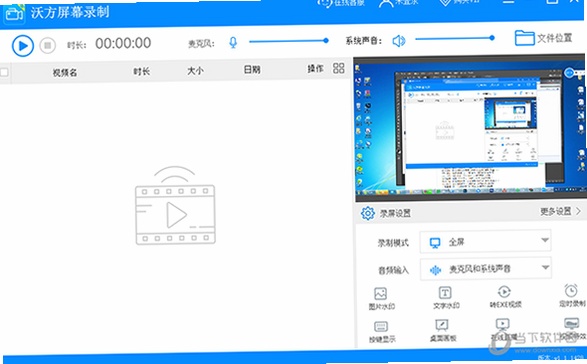Open the 文字水印 text watermark tool
587x364 pixels.
(x=445, y=297)
